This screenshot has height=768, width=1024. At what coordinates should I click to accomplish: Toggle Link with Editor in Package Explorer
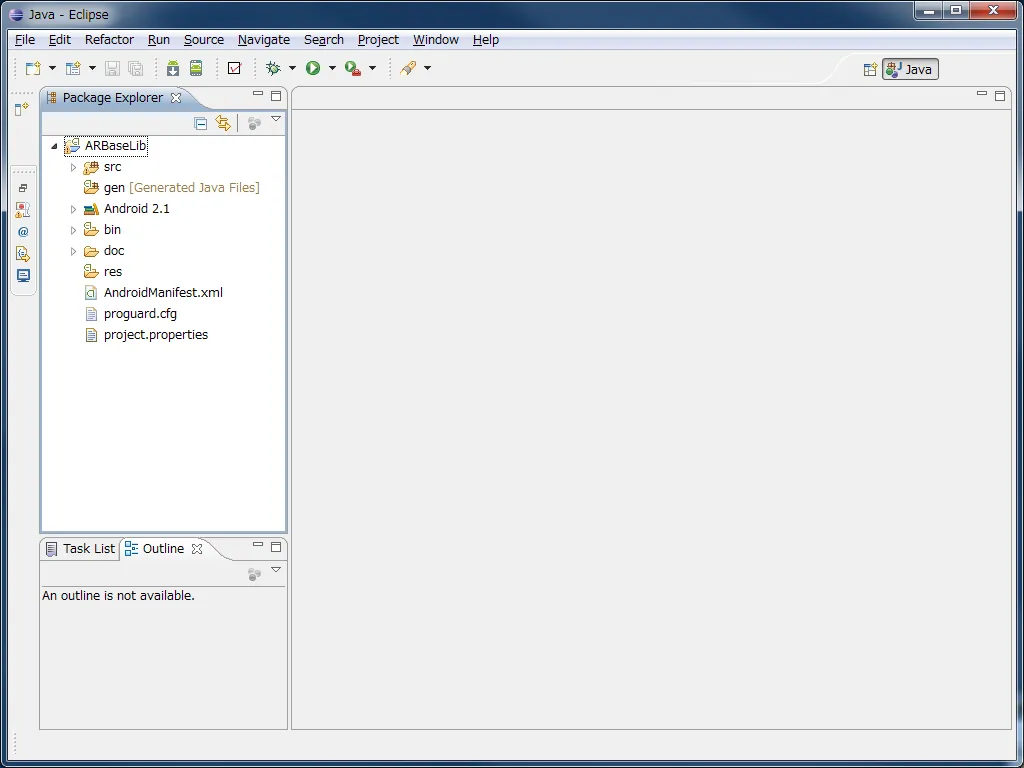click(223, 123)
